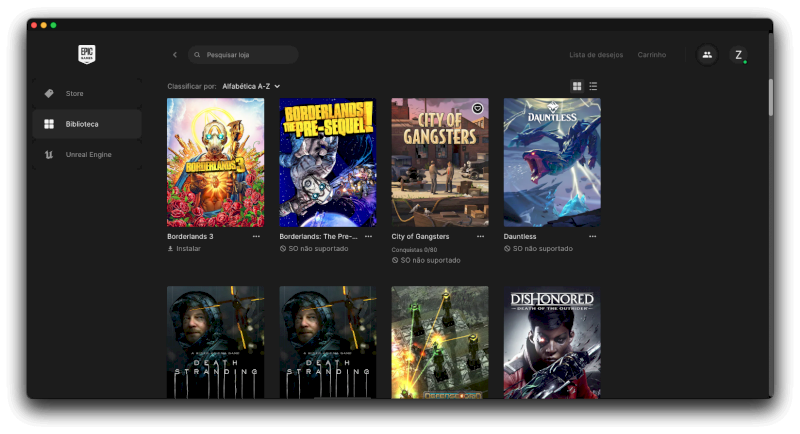Open the Biblioteca section
The width and height of the screenshot is (800, 434).
[87, 124]
